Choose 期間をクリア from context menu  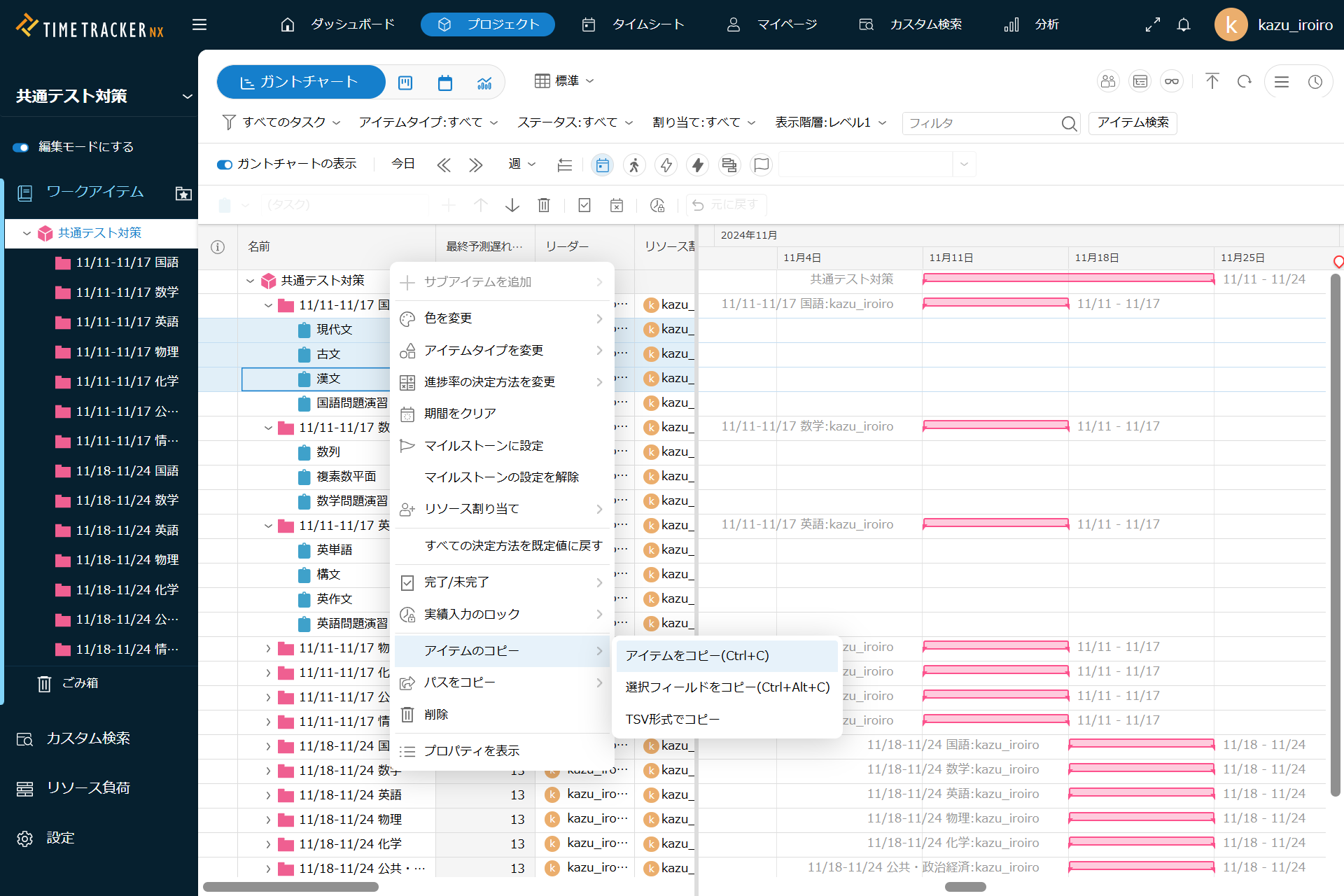[460, 414]
